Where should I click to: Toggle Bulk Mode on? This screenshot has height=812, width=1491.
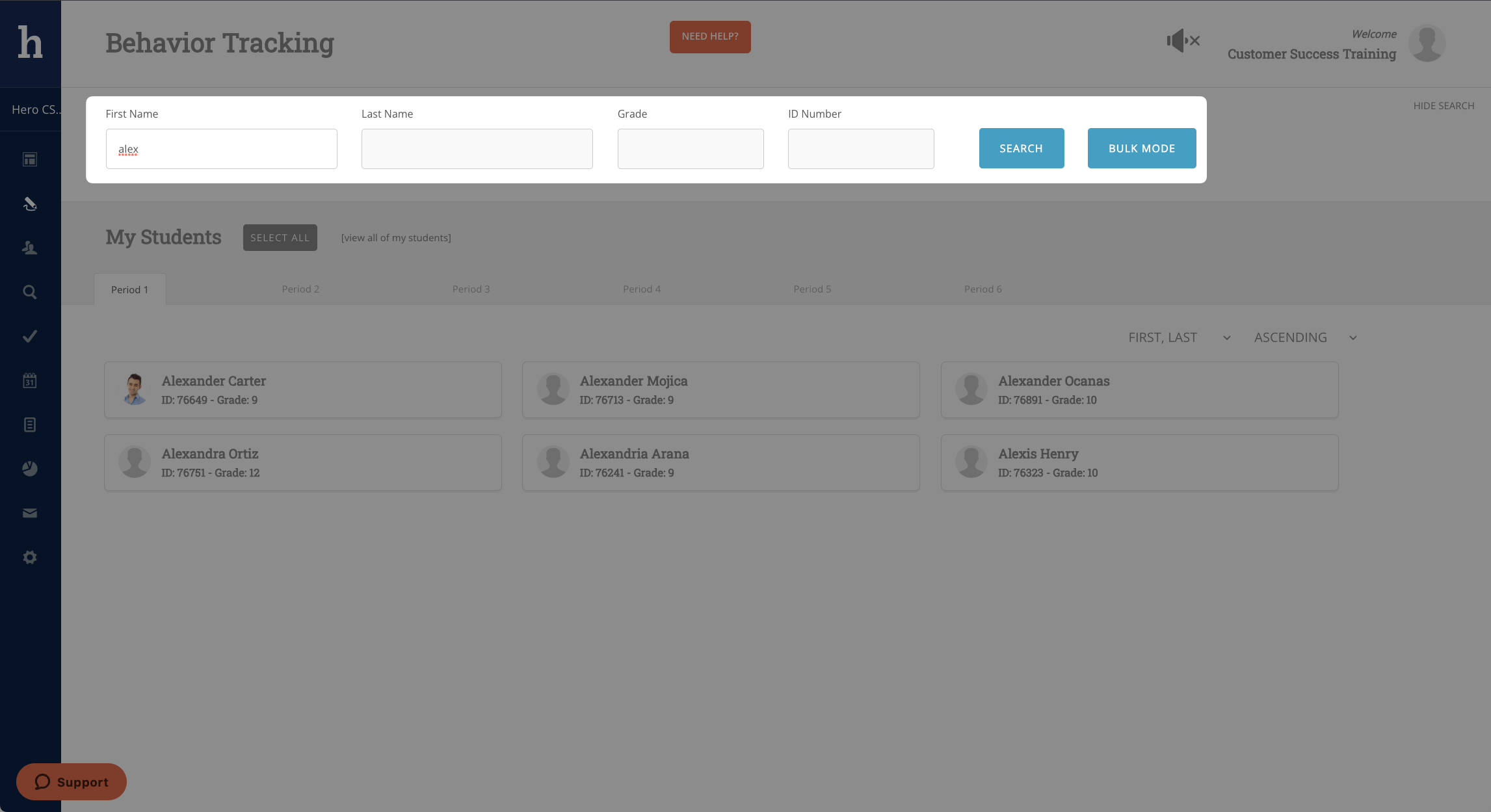(x=1141, y=148)
